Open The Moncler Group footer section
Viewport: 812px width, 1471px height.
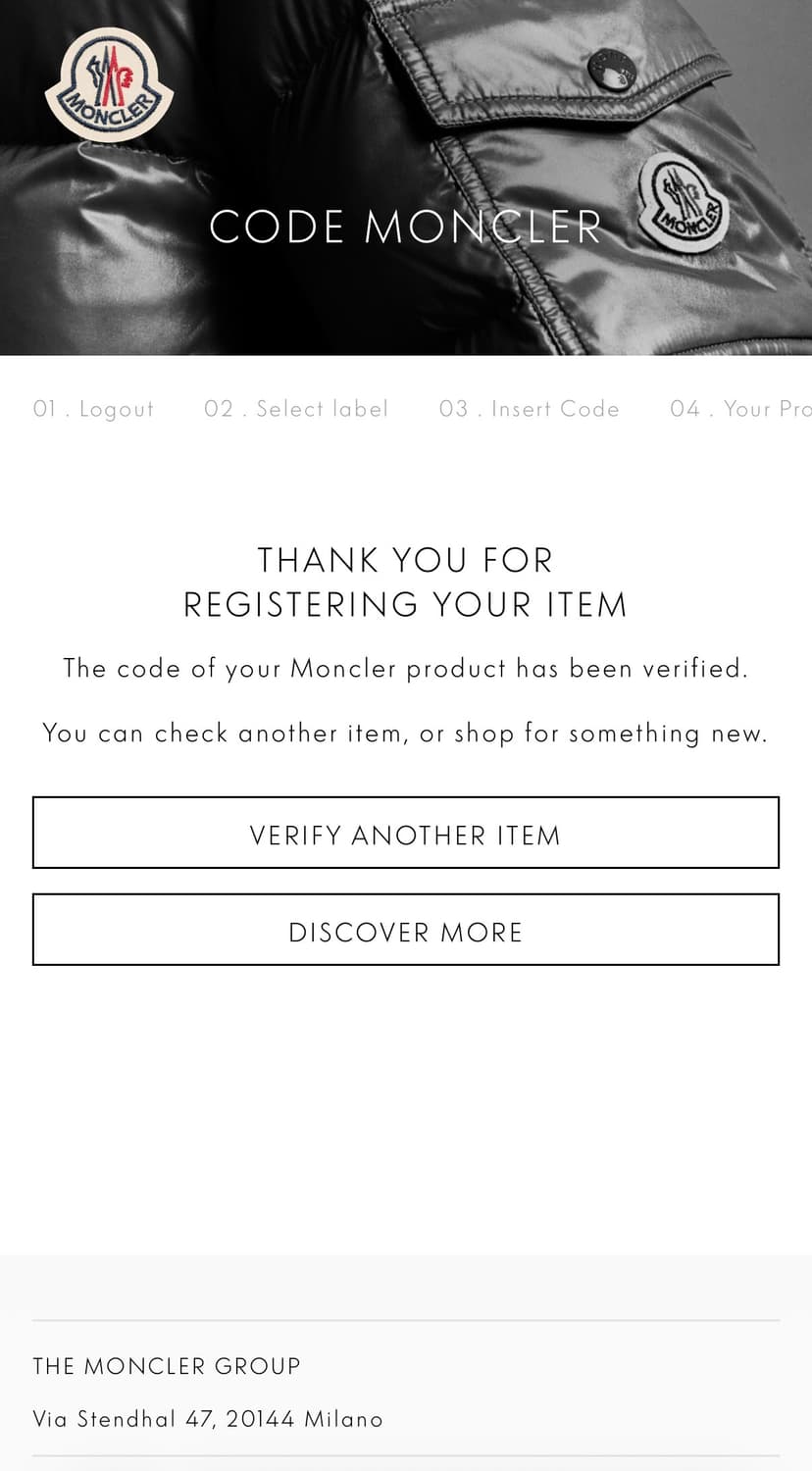tap(167, 1366)
